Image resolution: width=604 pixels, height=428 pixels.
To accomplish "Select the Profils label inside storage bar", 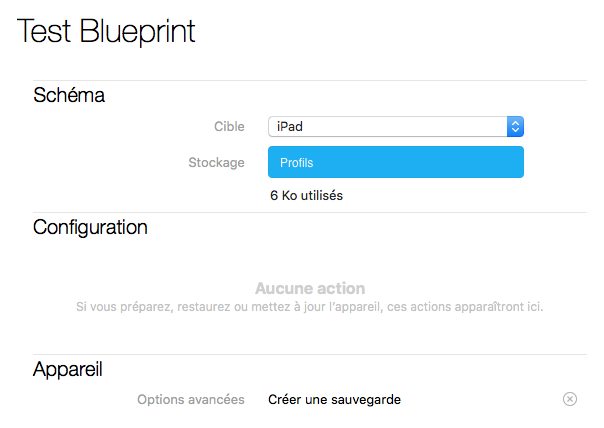I will click(296, 163).
